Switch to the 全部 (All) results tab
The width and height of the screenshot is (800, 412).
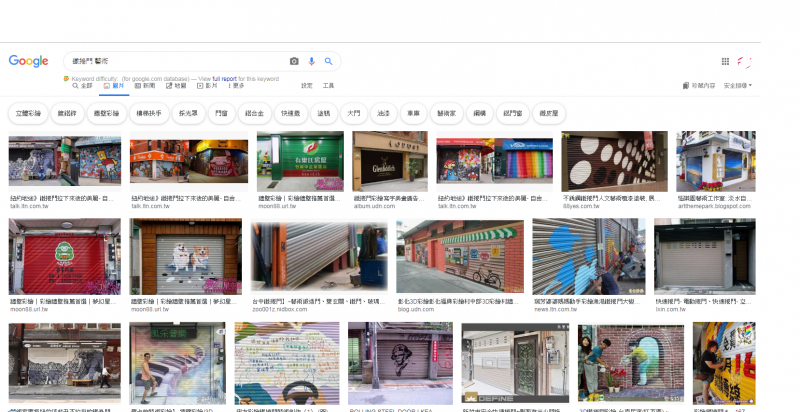(x=82, y=86)
